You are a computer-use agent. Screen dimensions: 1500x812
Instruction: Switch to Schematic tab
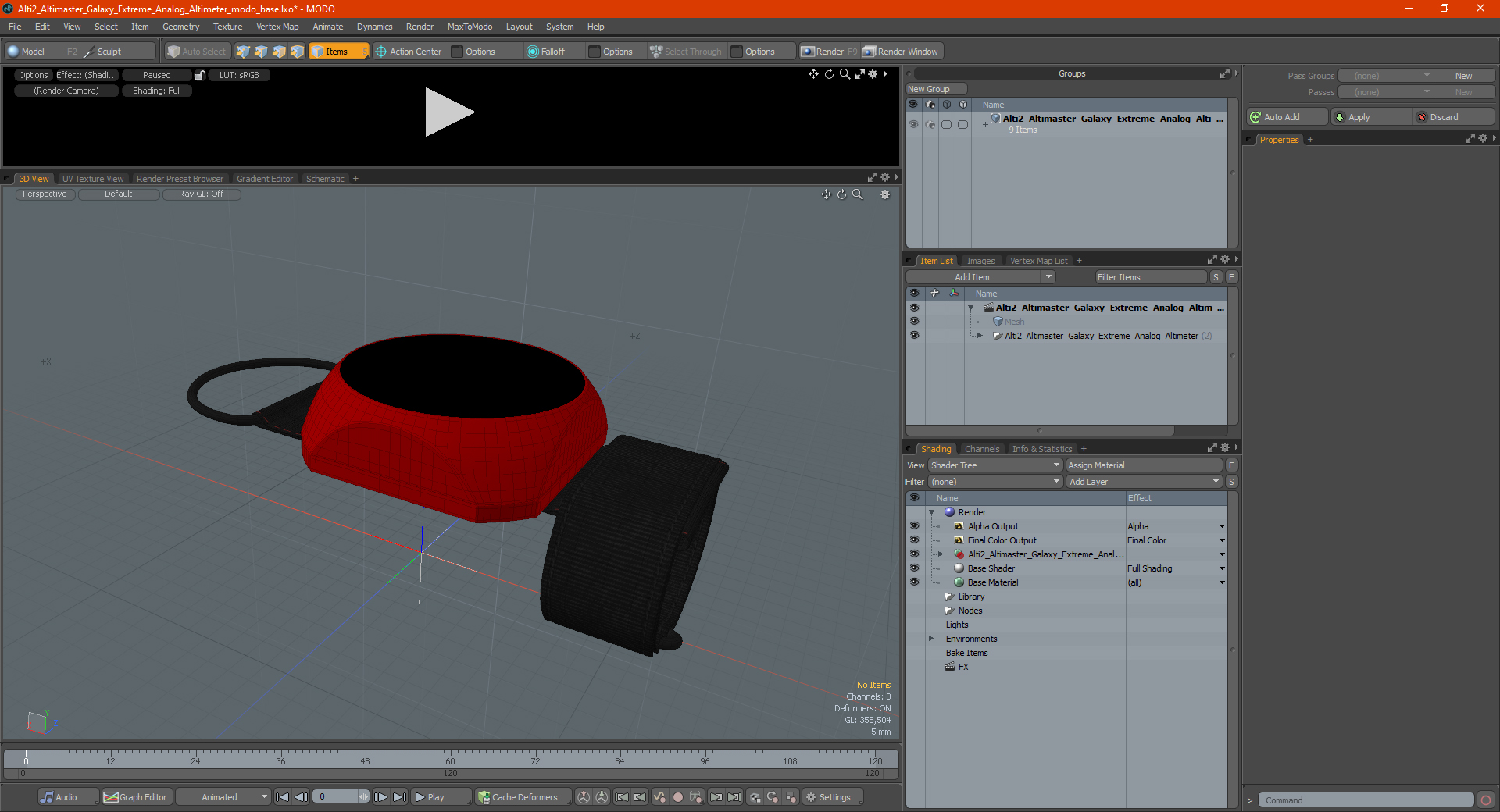[325, 179]
